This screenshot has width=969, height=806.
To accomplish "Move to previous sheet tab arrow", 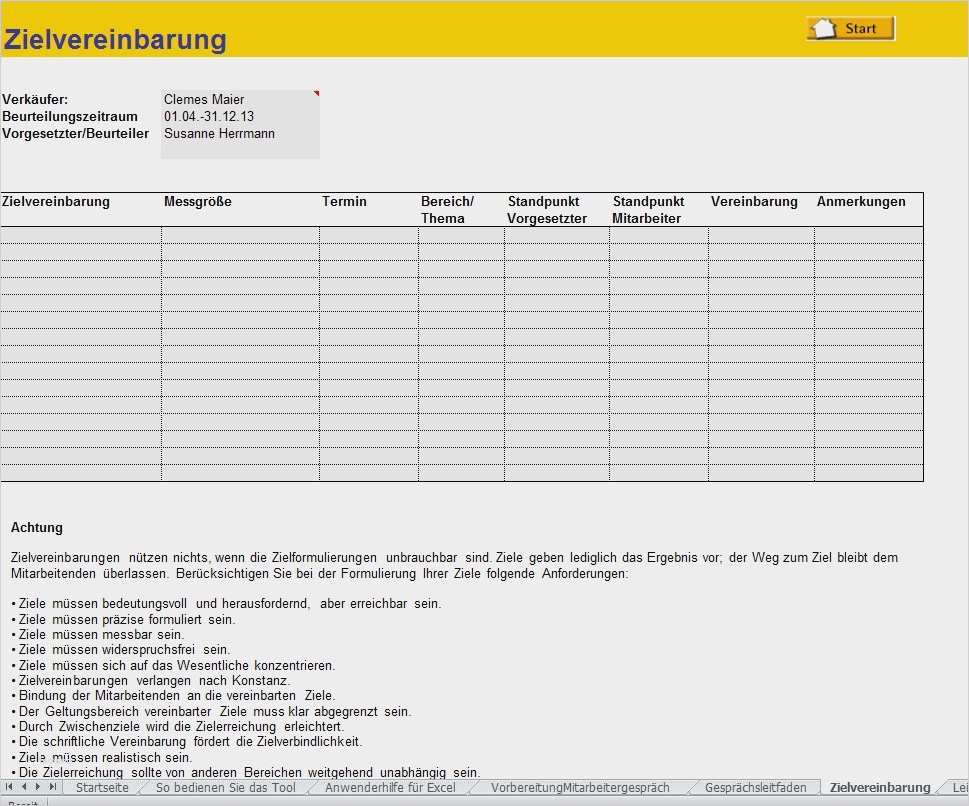I will pyautogui.click(x=23, y=787).
